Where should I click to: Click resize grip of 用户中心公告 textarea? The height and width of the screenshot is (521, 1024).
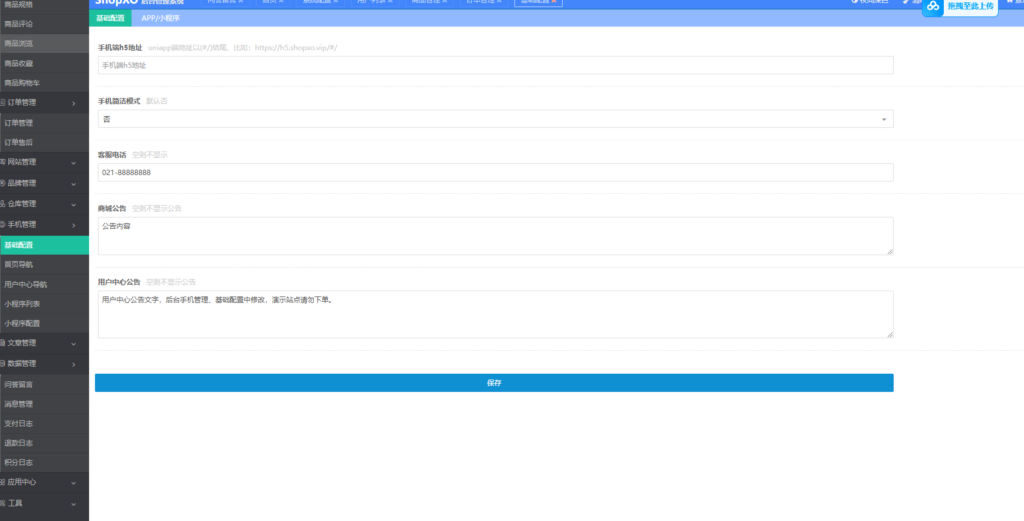[x=889, y=334]
